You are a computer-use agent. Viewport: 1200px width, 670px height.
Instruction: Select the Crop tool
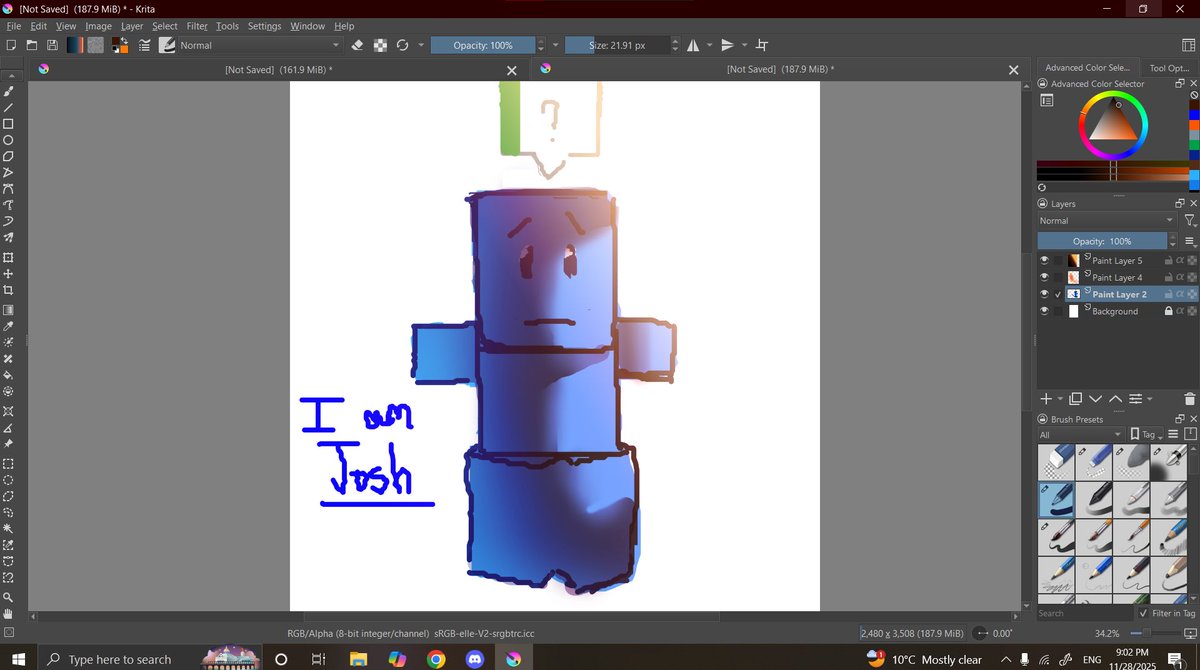[8, 290]
